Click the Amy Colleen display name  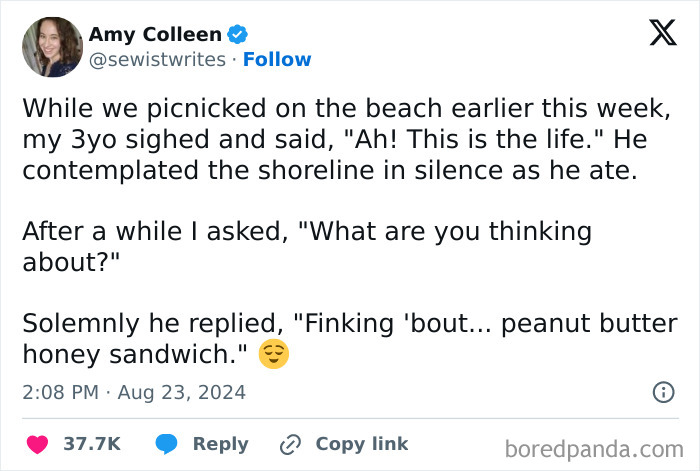(x=155, y=34)
